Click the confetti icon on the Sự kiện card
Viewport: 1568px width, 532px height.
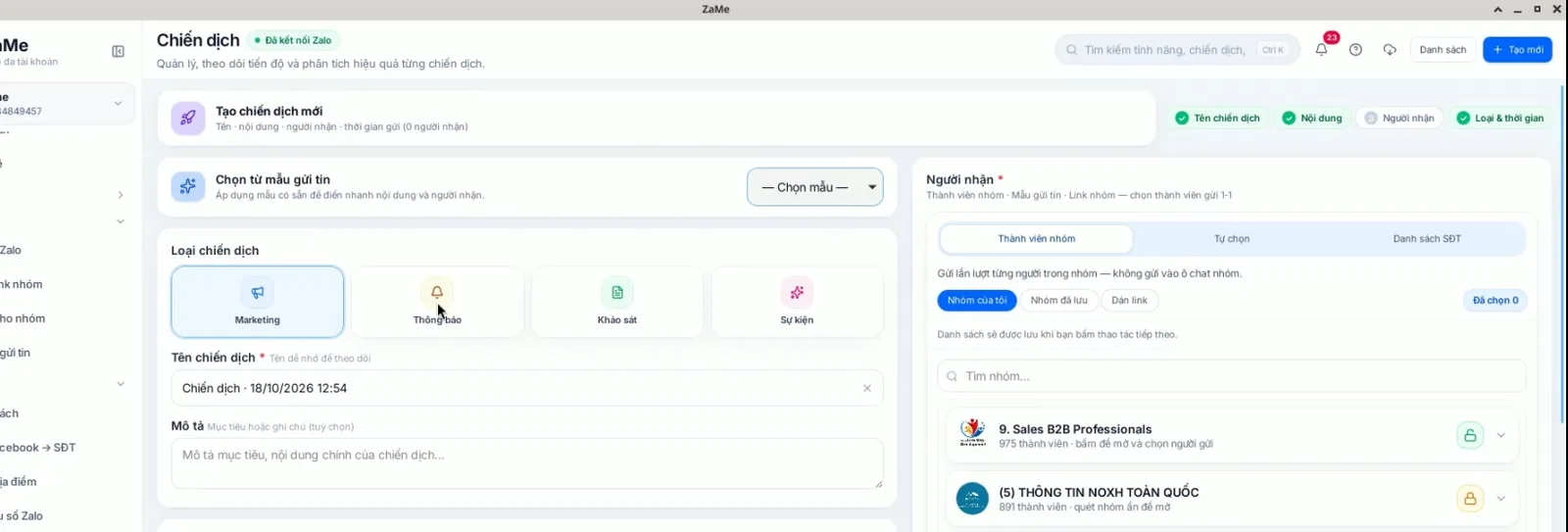click(797, 292)
